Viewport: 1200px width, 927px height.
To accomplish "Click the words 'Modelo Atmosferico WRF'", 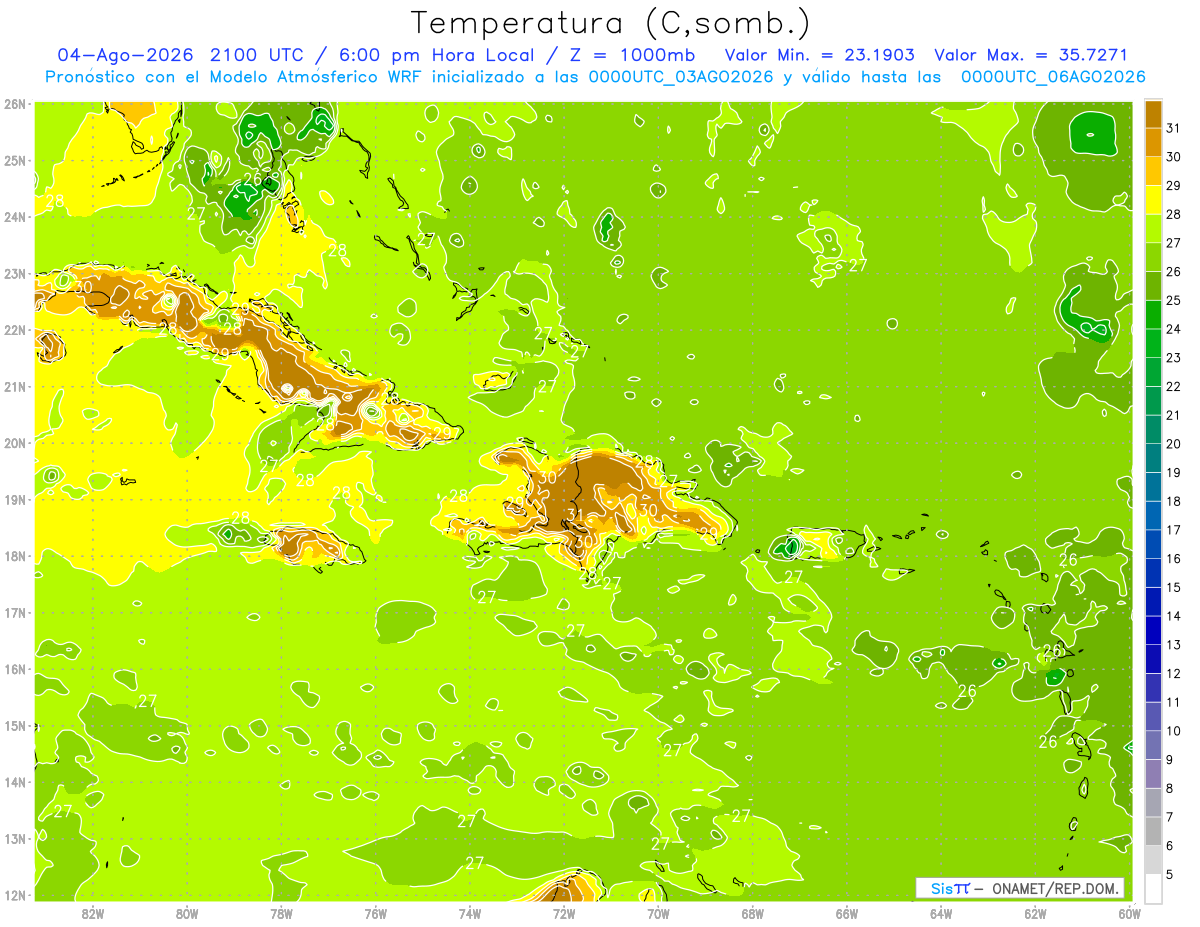I will [314, 77].
